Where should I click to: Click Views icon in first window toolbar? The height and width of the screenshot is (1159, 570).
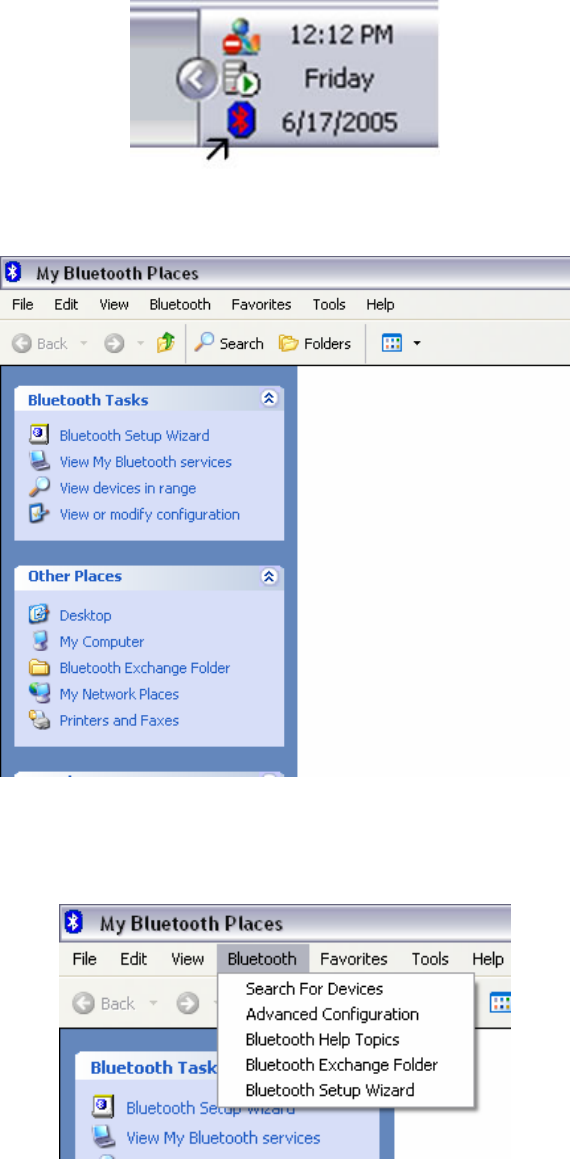[x=392, y=343]
